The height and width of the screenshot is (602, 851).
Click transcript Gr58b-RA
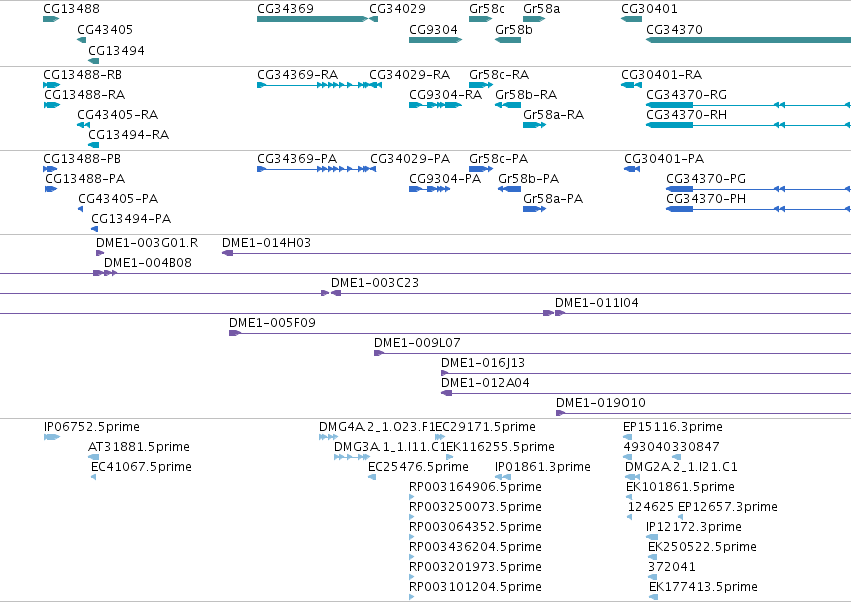(x=526, y=94)
